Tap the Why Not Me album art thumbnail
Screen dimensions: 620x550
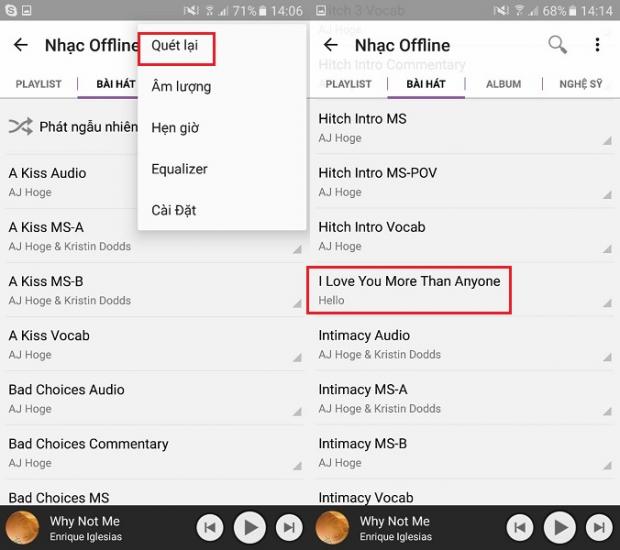(x=22, y=528)
